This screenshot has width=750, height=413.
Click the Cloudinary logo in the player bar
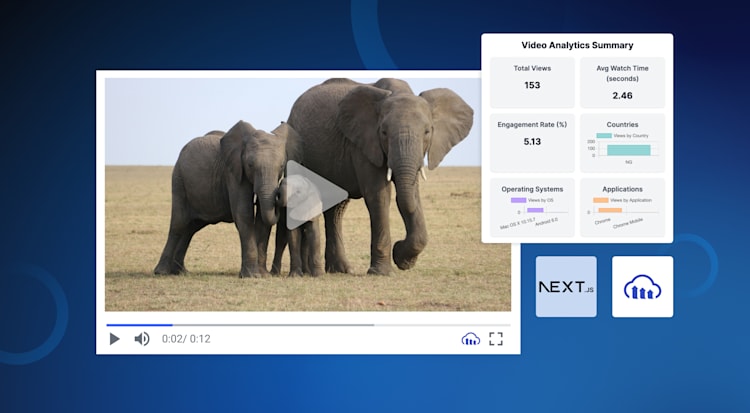point(471,339)
